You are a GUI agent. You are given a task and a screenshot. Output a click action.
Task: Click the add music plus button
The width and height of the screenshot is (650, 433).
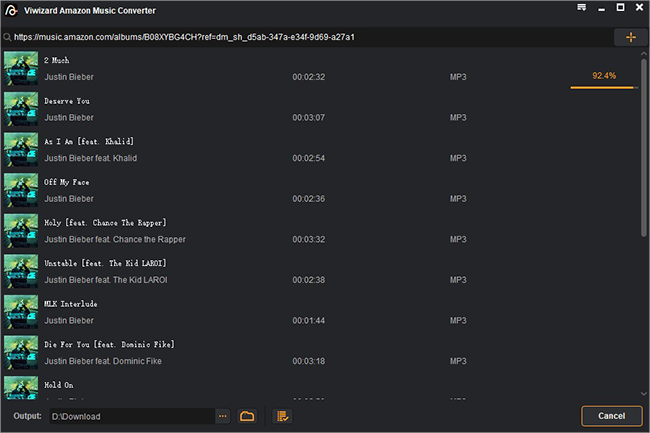click(x=630, y=37)
